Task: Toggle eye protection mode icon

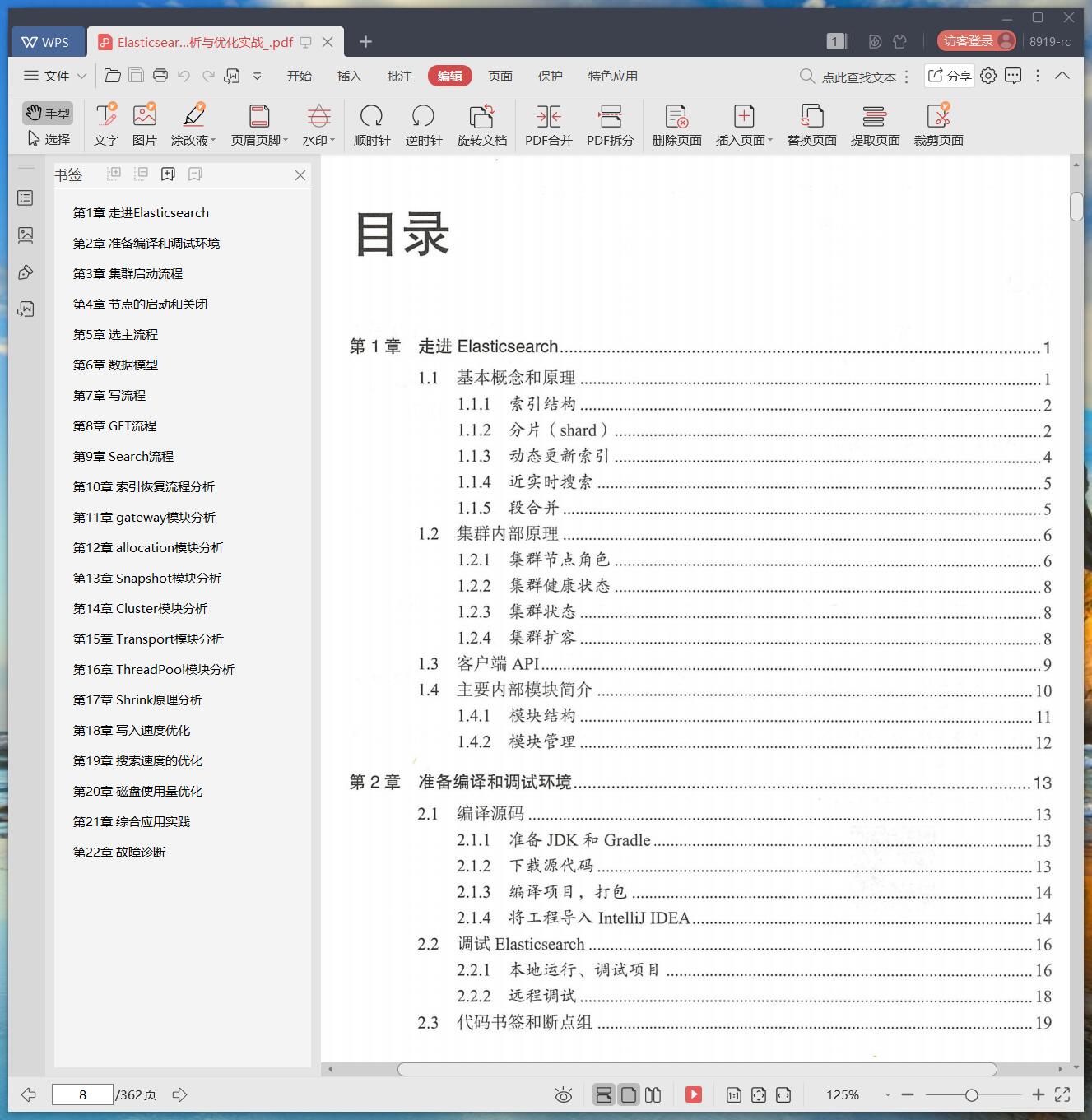Action: [563, 1094]
